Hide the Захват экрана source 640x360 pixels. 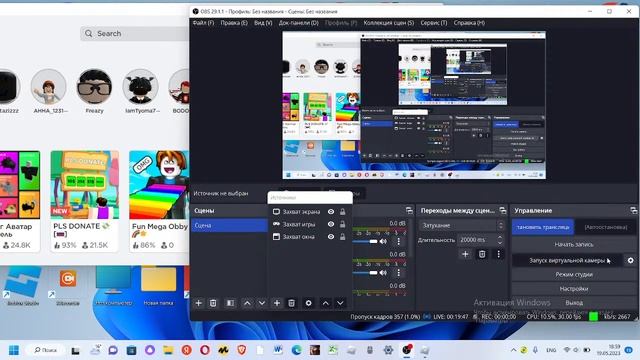331,211
